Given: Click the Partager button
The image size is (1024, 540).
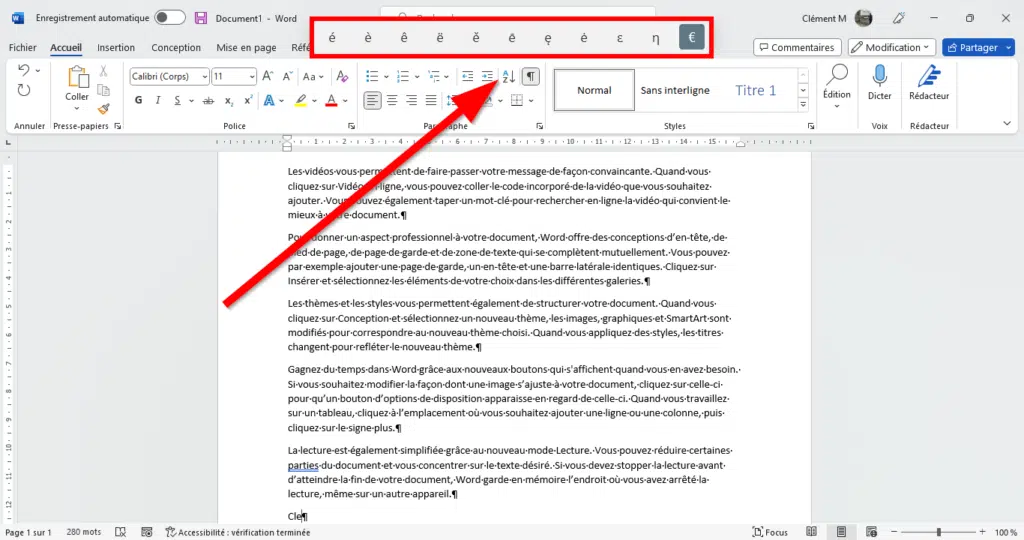Looking at the screenshot, I should coord(972,47).
